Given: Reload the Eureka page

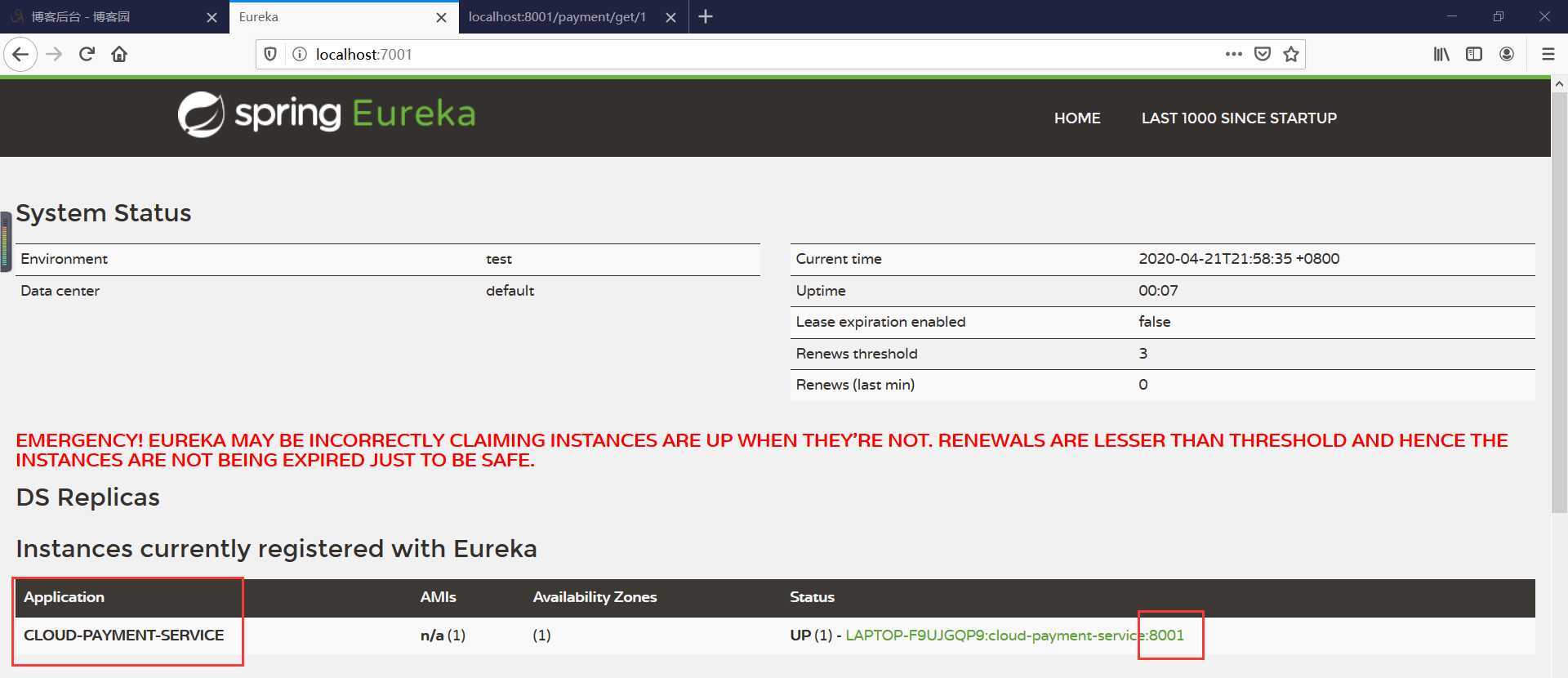Looking at the screenshot, I should pos(87,55).
